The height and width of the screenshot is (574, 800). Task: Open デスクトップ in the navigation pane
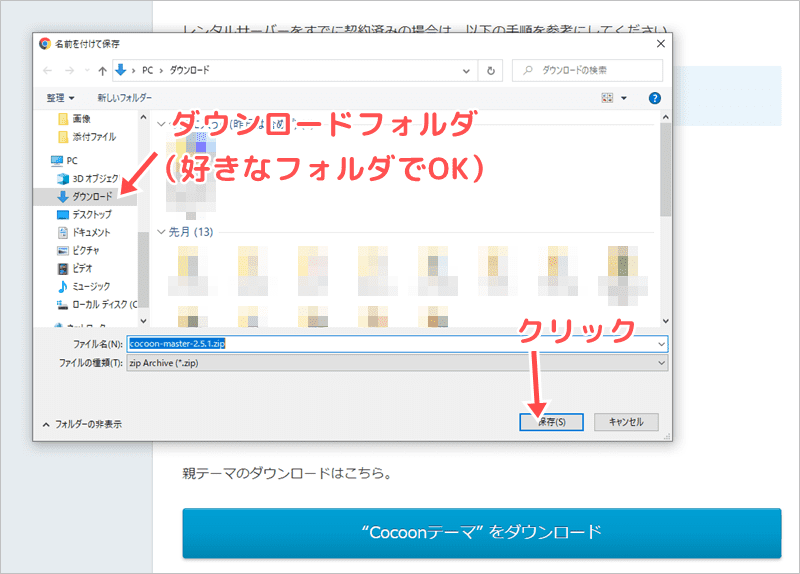click(x=91, y=214)
